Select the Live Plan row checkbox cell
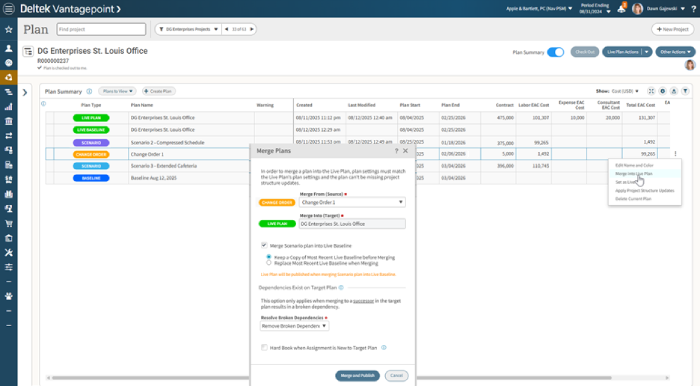This screenshot has width=700, height=386. pyautogui.click(x=50, y=118)
